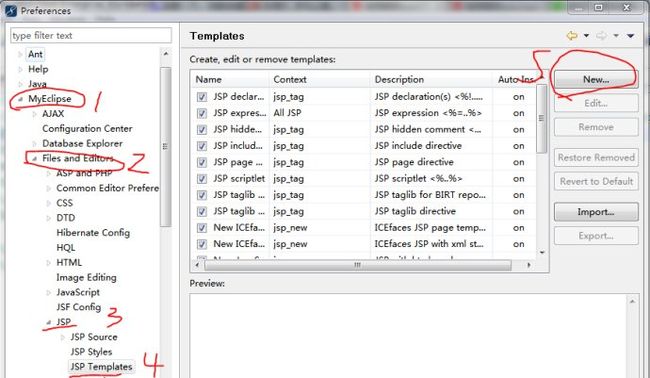Image resolution: width=650 pixels, height=378 pixels.
Task: Uncheck the JSP scriptlet template checkbox
Action: 202,179
